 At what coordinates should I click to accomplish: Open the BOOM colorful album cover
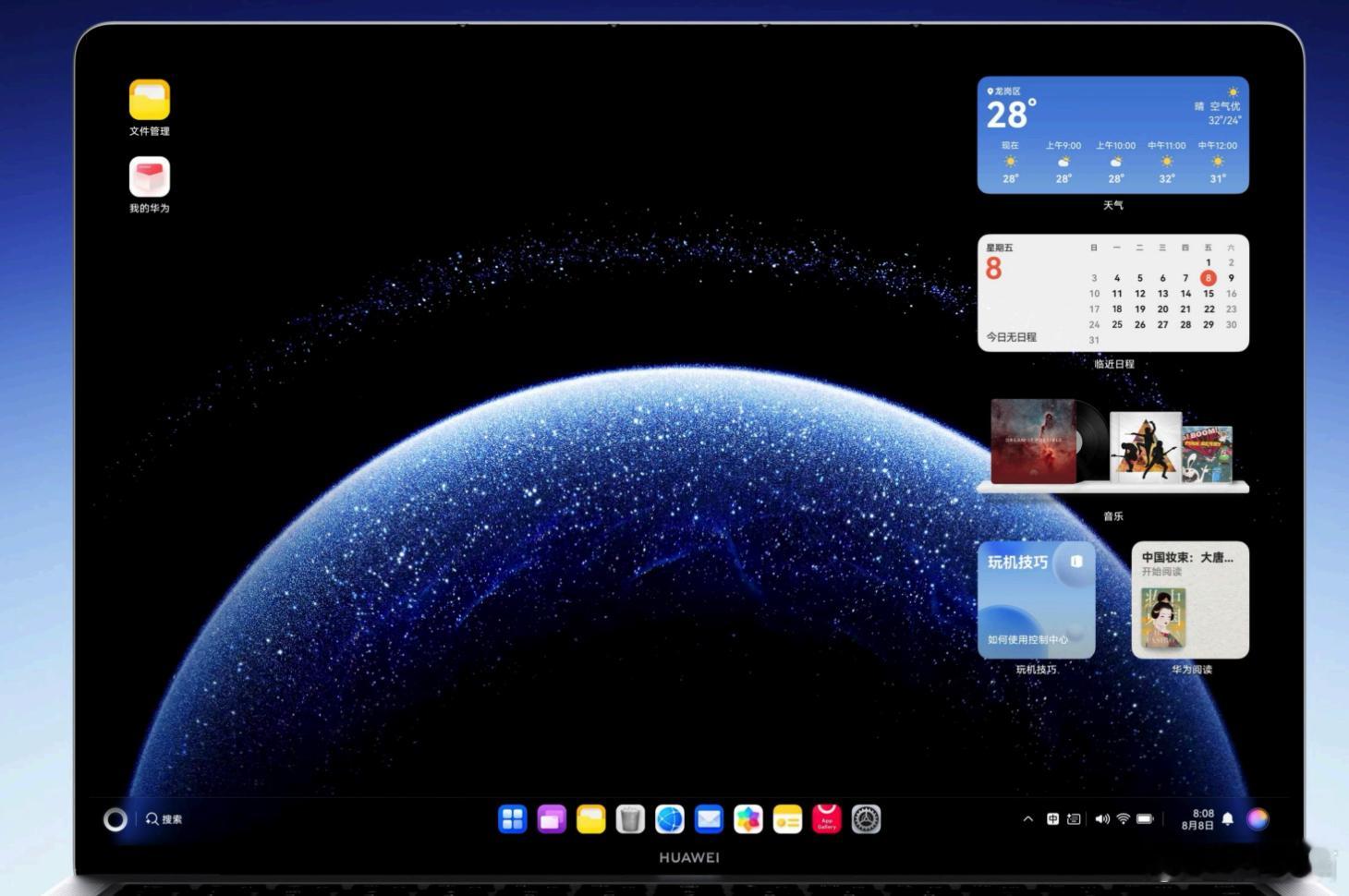click(1208, 454)
